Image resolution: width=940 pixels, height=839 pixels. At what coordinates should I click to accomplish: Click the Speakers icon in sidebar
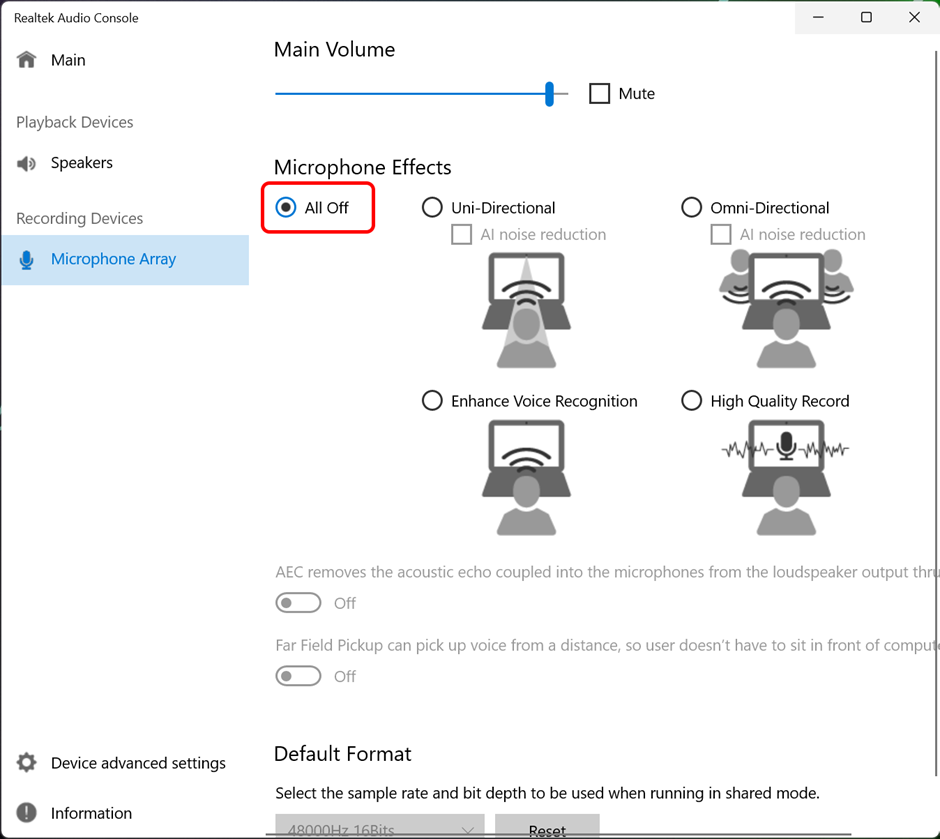click(27, 163)
